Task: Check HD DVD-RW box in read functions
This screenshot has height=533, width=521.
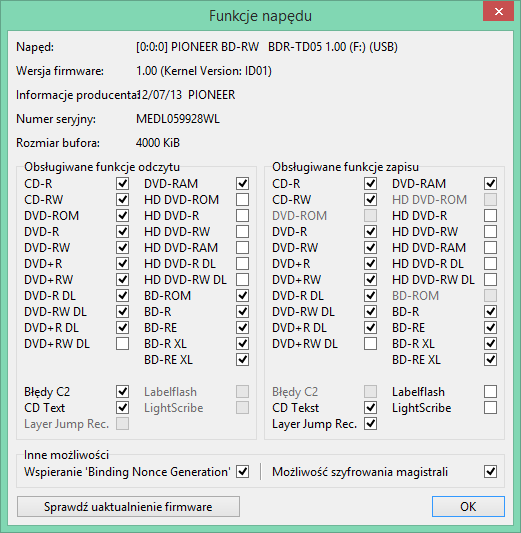Action: point(242,231)
